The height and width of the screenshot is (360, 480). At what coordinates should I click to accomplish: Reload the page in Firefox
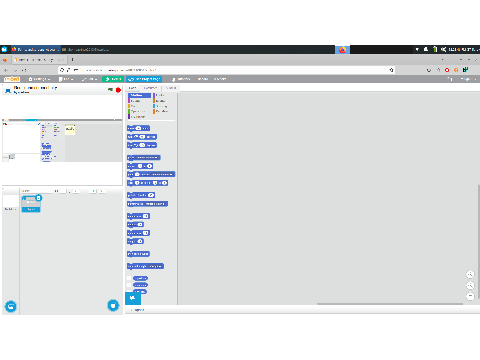click(24, 70)
